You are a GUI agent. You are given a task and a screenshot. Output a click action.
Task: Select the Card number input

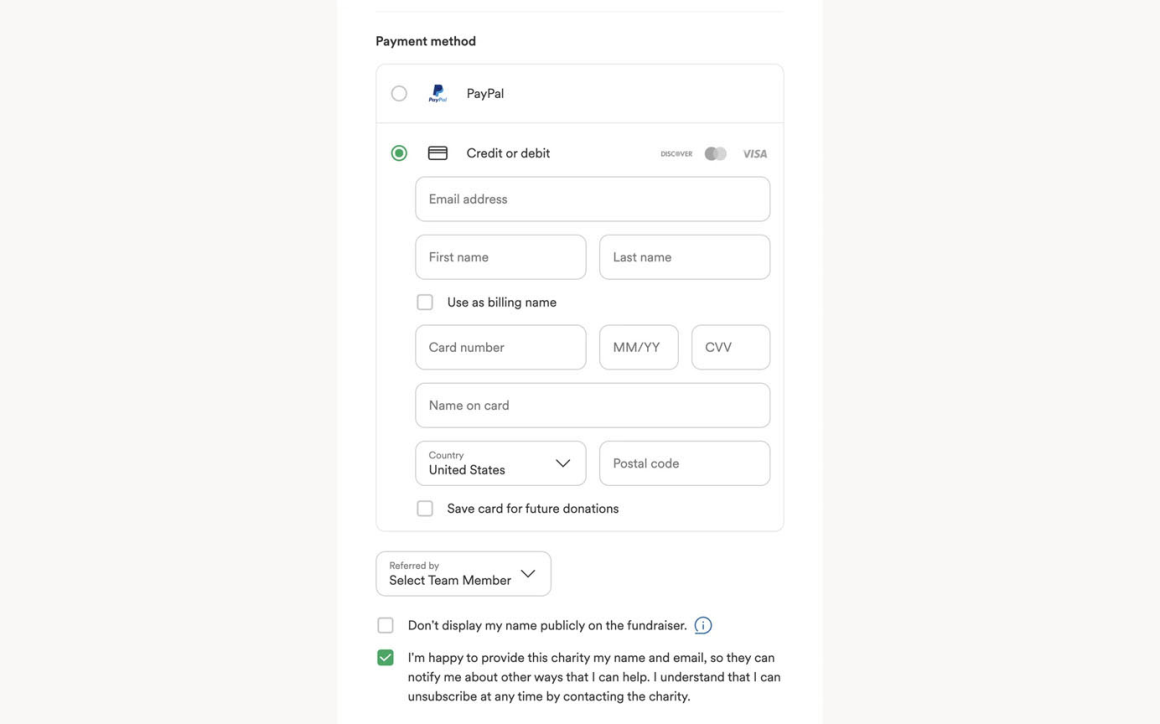pos(500,347)
